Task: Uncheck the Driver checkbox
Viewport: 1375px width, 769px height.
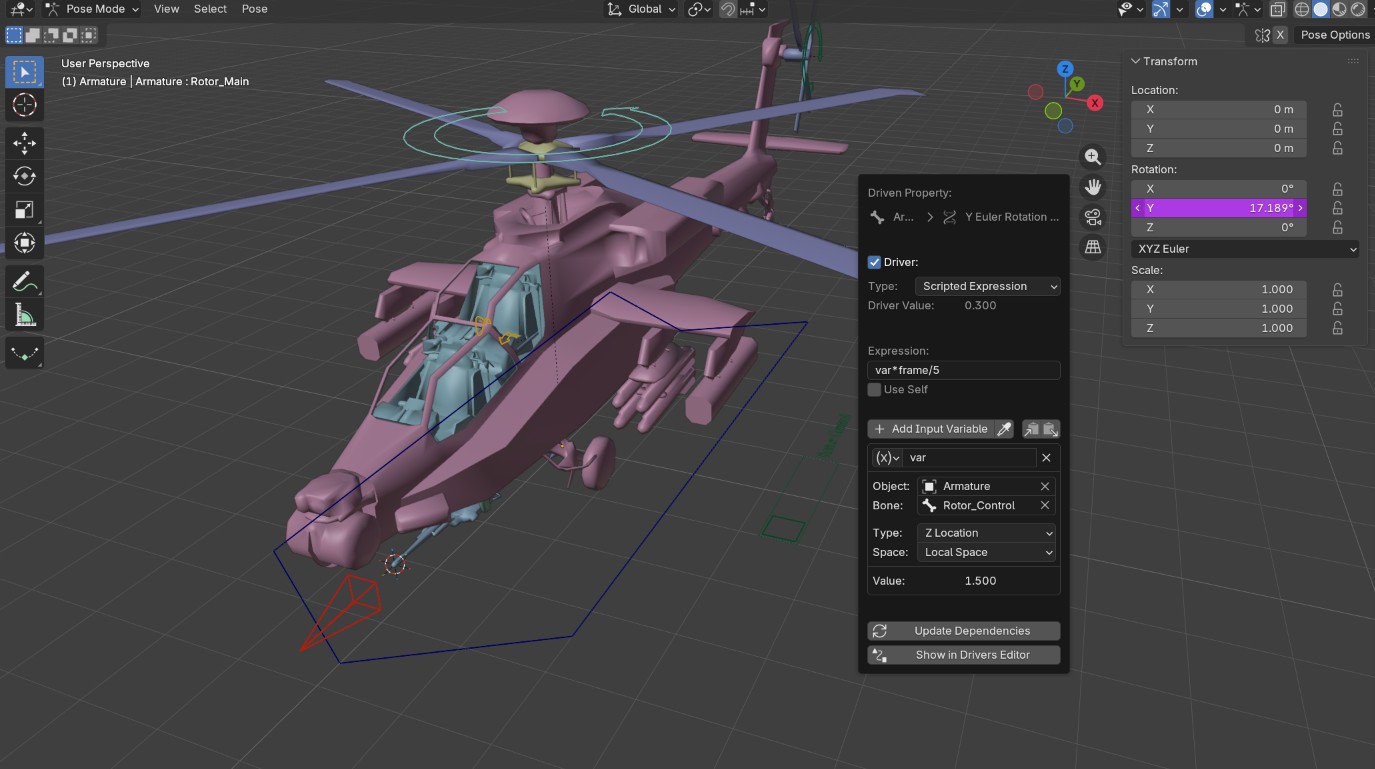Action: [x=874, y=262]
